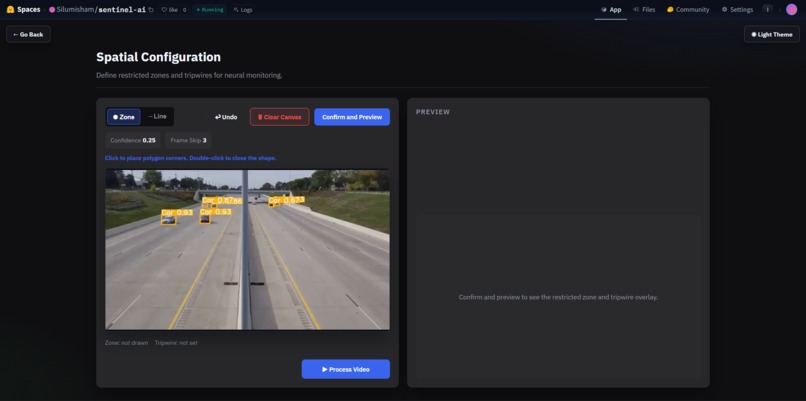This screenshot has height=401, width=806.
Task: Click the Go Back button
Action: 28,34
